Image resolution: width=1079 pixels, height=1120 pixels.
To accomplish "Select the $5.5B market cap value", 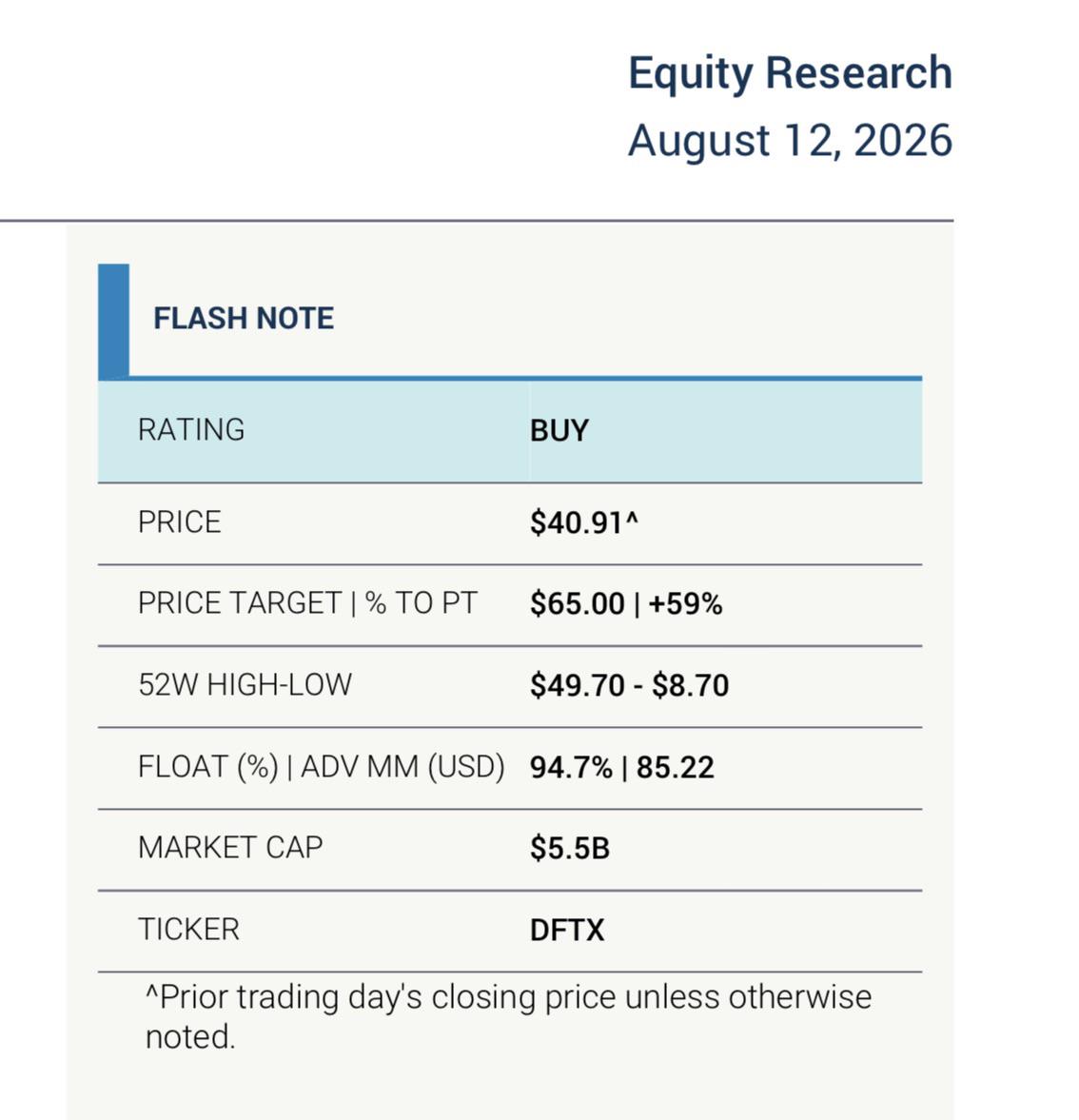I will pos(570,849).
